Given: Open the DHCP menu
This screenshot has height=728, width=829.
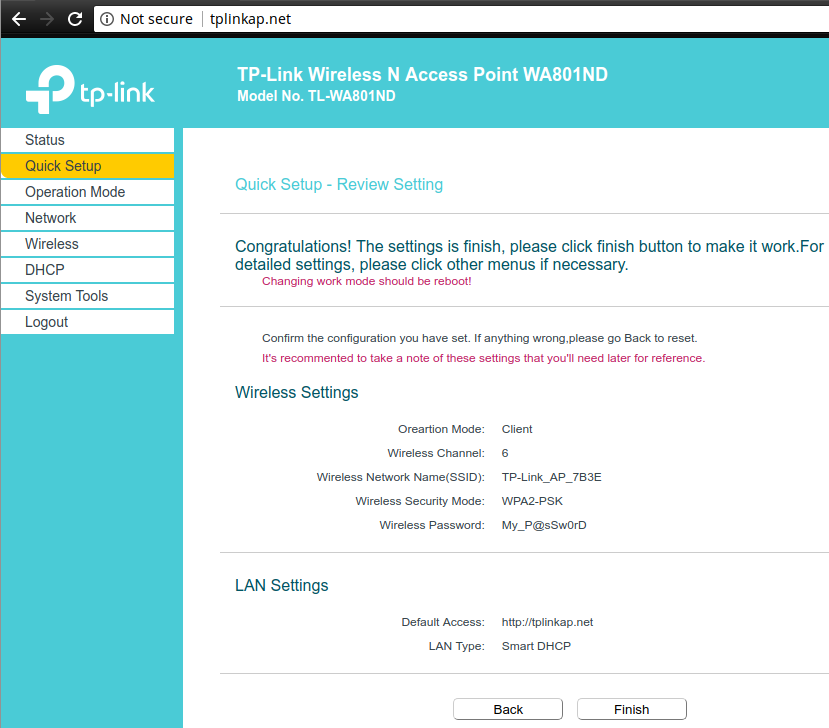Looking at the screenshot, I should coord(88,270).
